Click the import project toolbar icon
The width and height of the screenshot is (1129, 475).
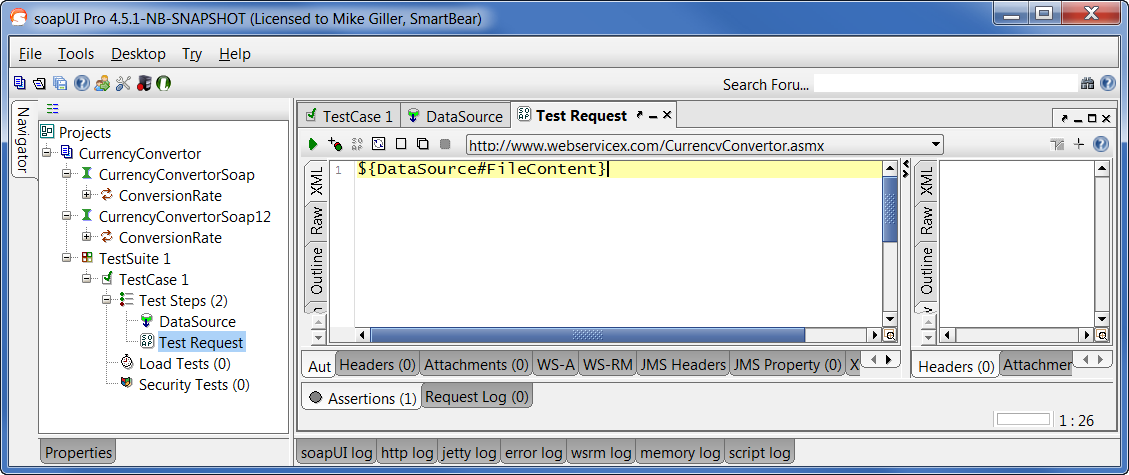[40, 83]
